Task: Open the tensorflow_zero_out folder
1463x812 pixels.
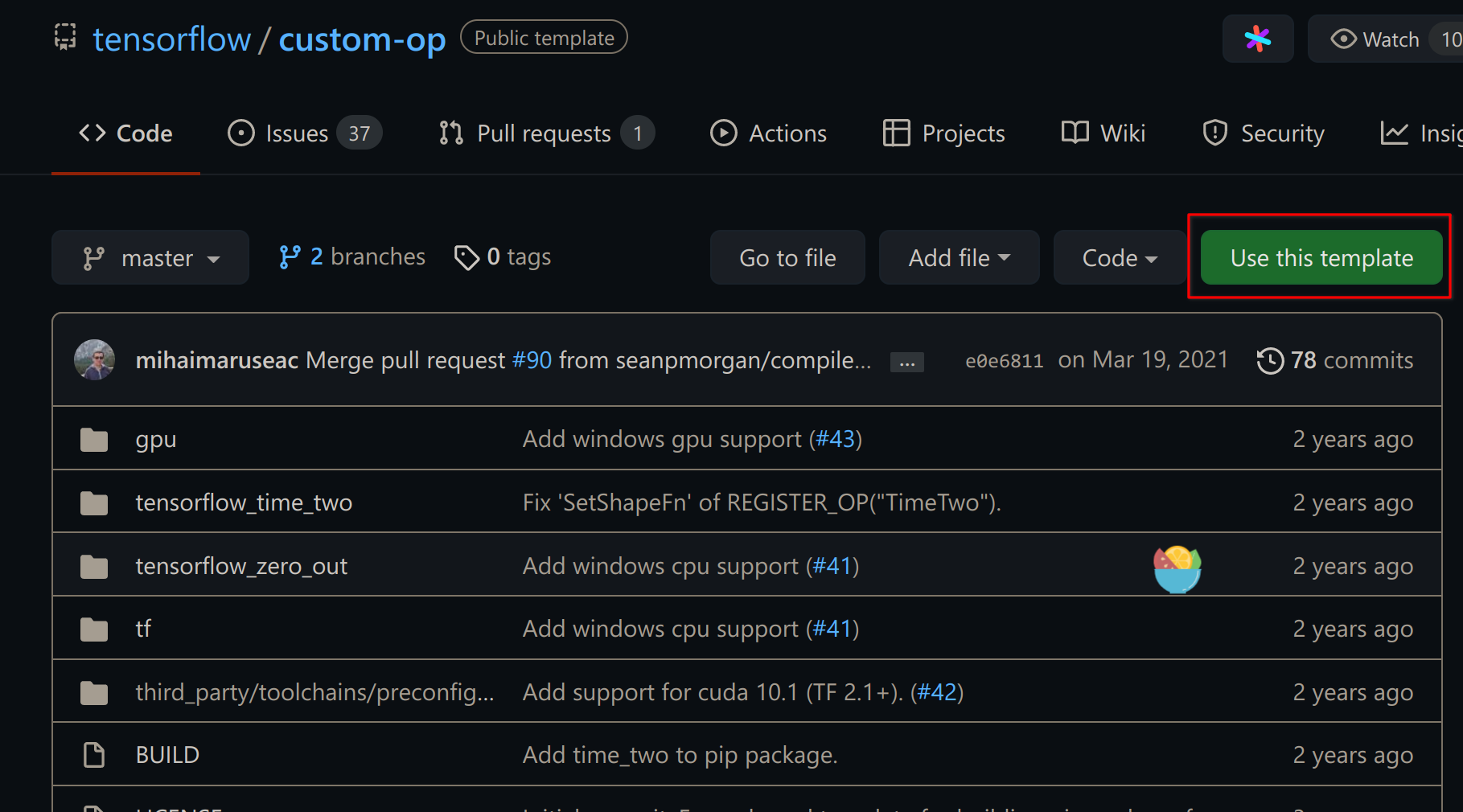Action: pos(241,566)
